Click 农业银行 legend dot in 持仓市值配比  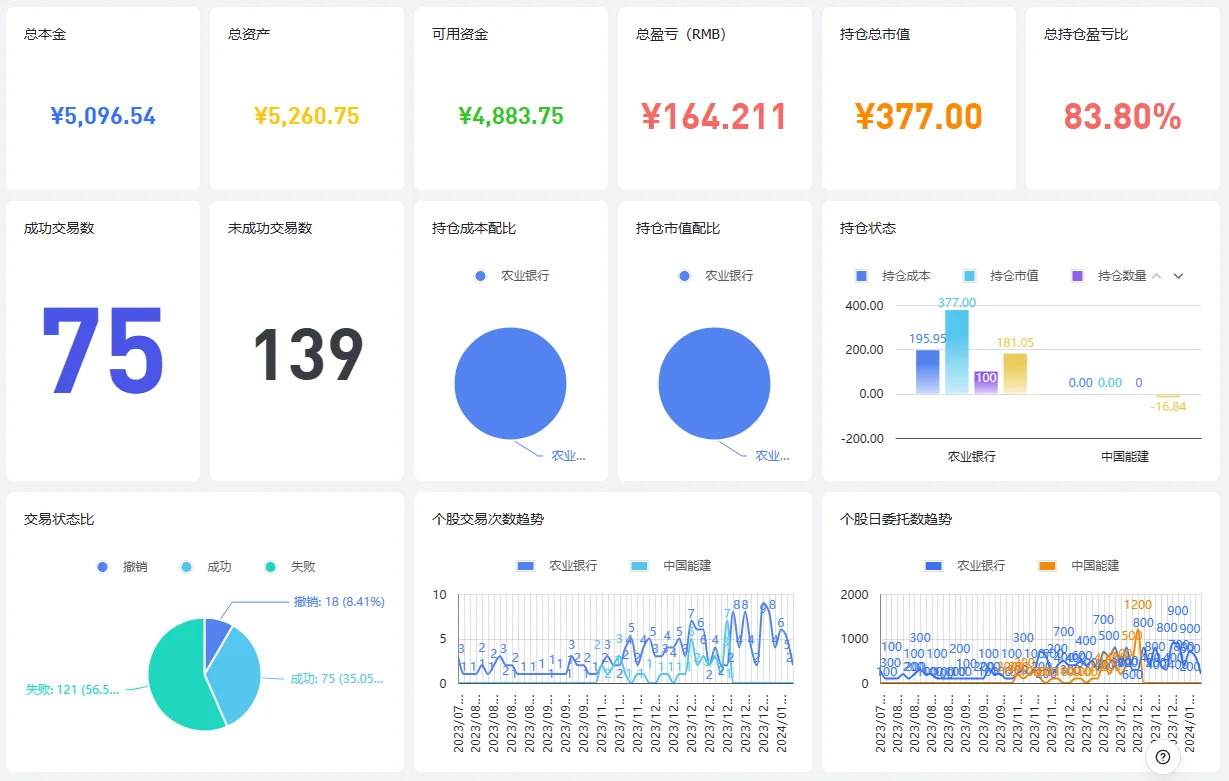685,276
